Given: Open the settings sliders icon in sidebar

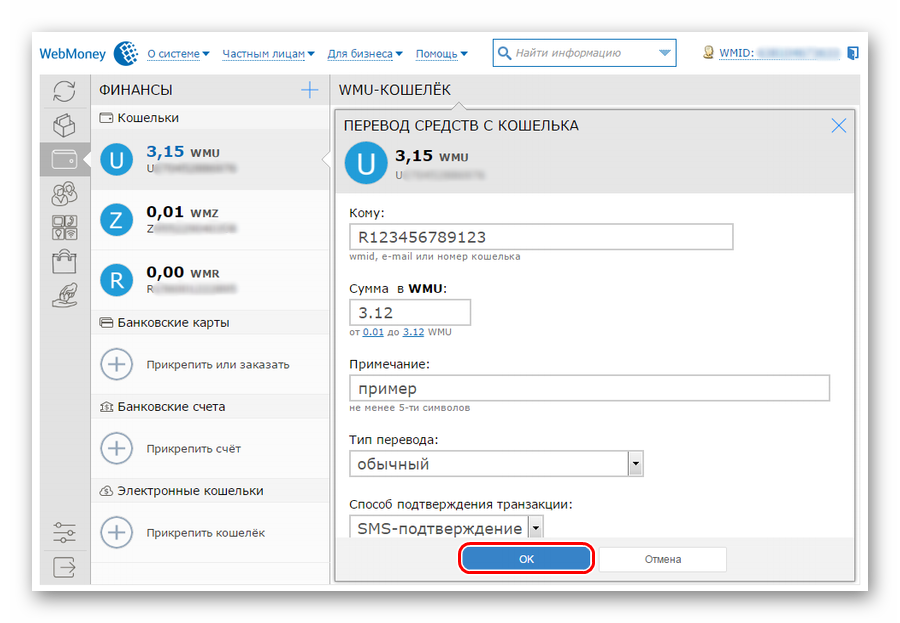Looking at the screenshot, I should (64, 532).
